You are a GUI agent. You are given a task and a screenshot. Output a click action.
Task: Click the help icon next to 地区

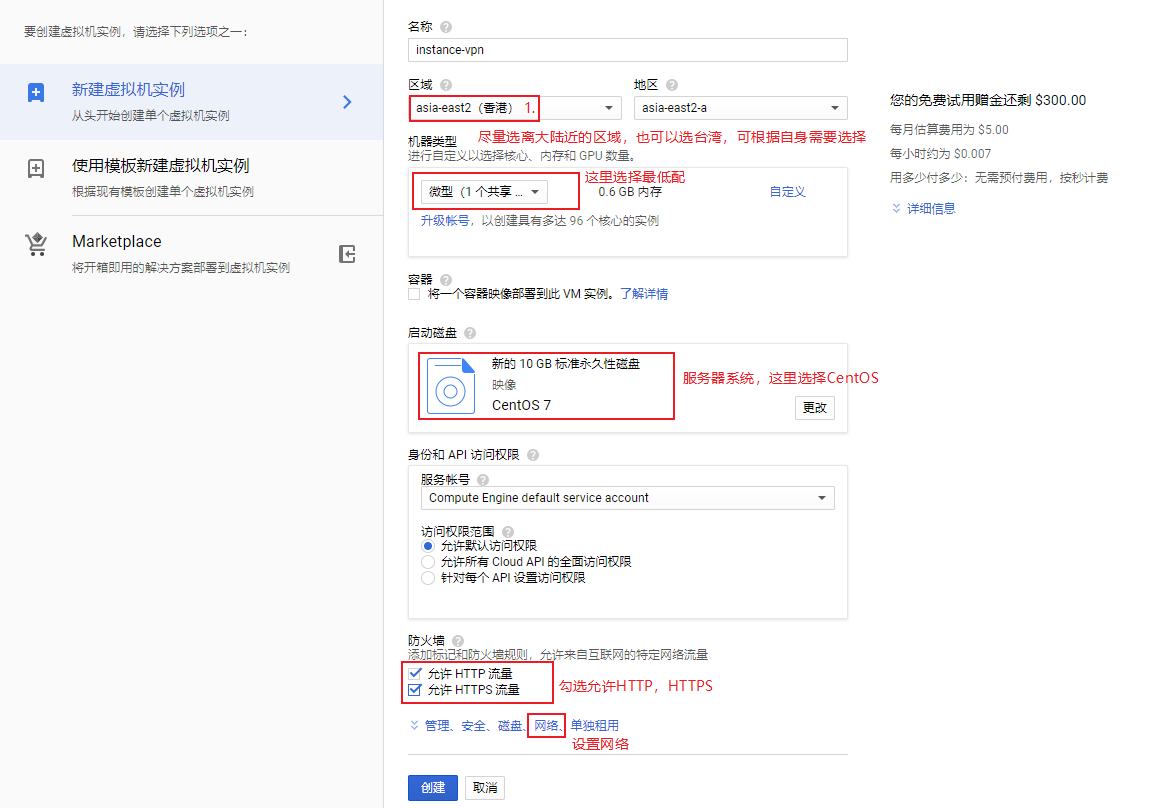coord(672,84)
